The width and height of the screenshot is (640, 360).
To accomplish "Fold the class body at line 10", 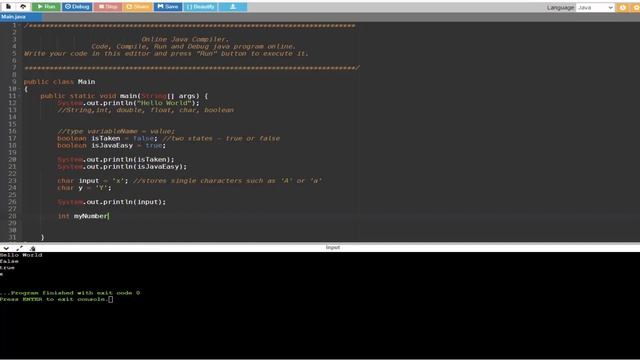I will [x=20, y=89].
